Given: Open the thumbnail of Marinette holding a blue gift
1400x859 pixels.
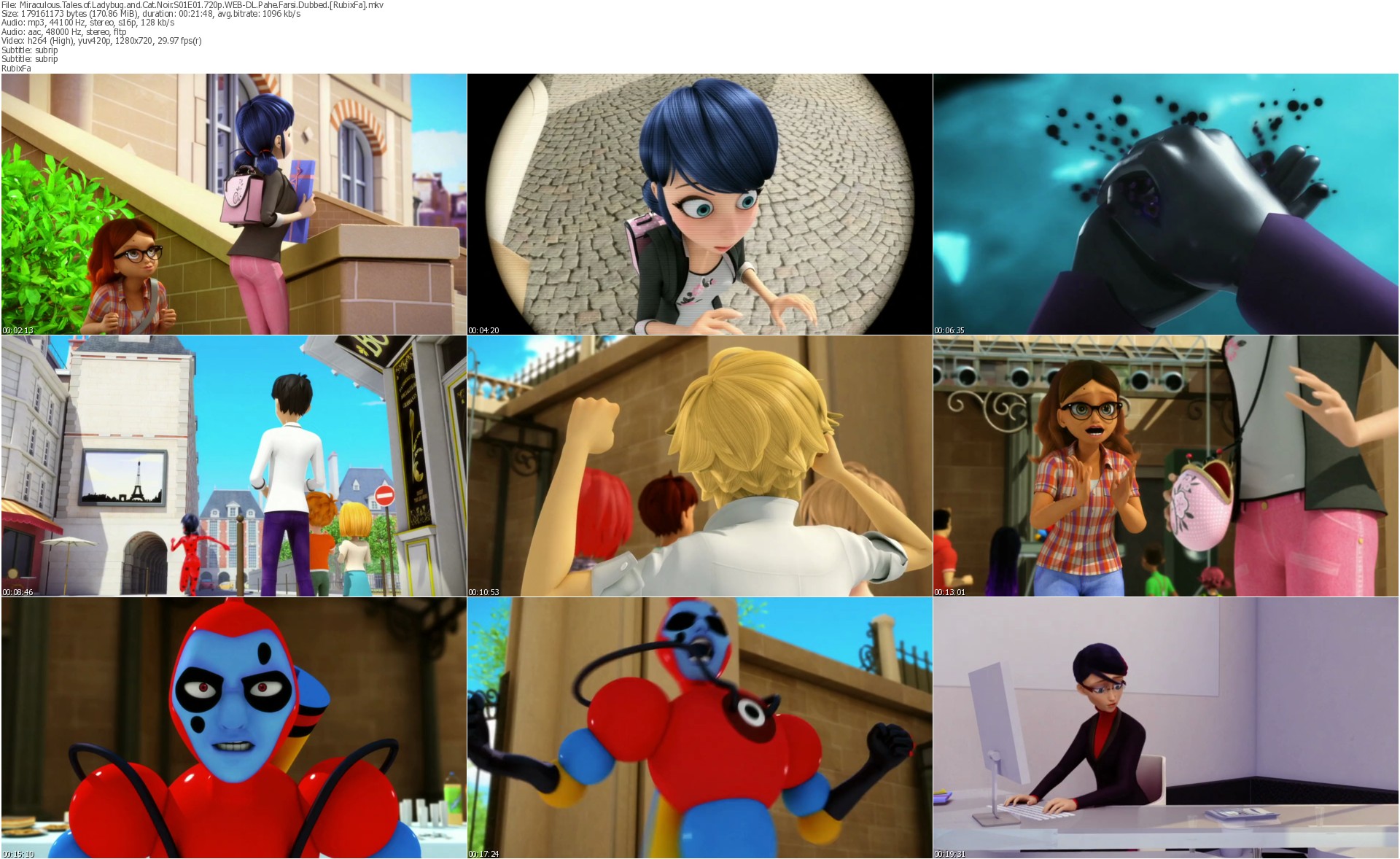Looking at the screenshot, I should pyautogui.click(x=234, y=204).
